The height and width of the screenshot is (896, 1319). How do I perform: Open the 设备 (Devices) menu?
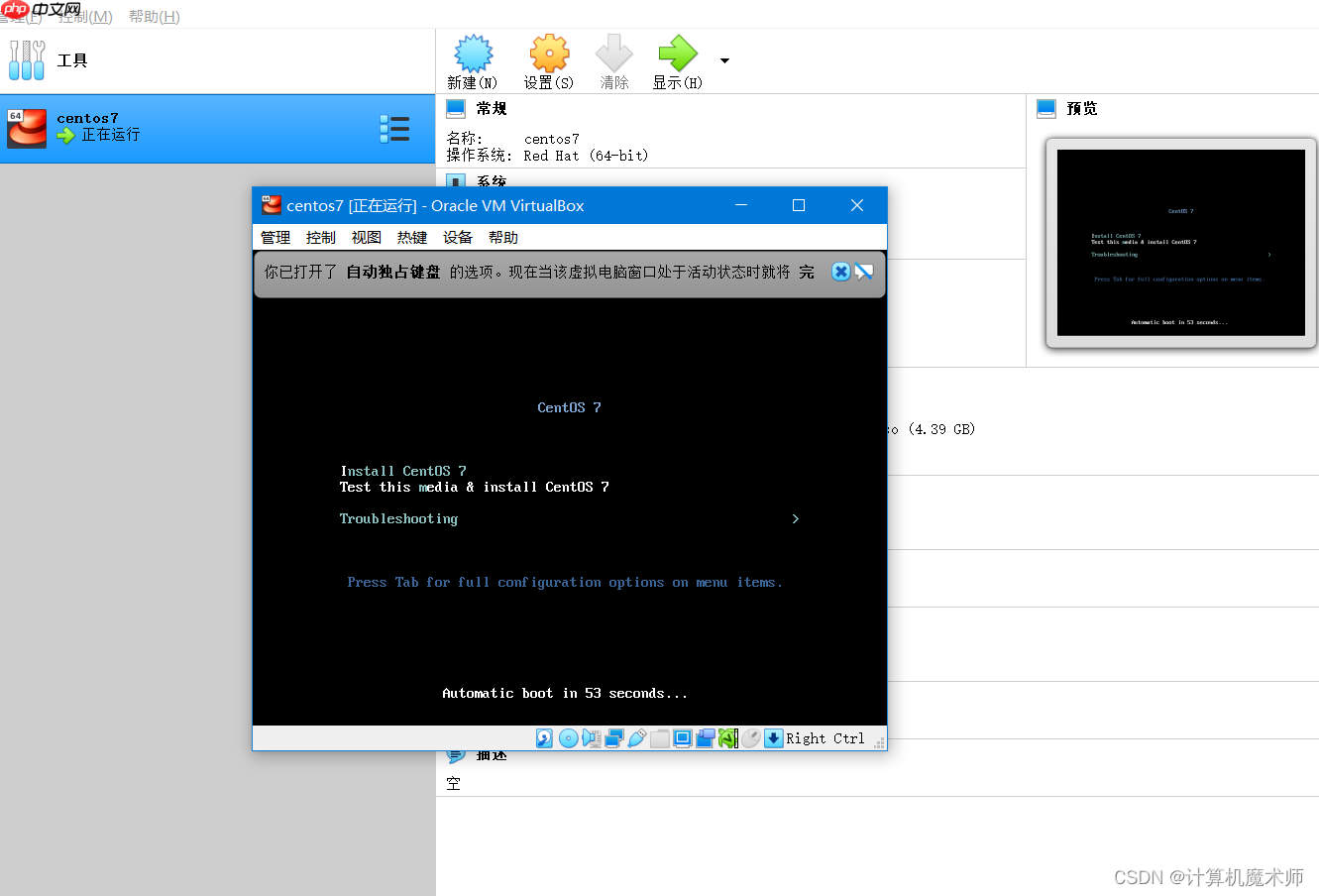pos(457,237)
